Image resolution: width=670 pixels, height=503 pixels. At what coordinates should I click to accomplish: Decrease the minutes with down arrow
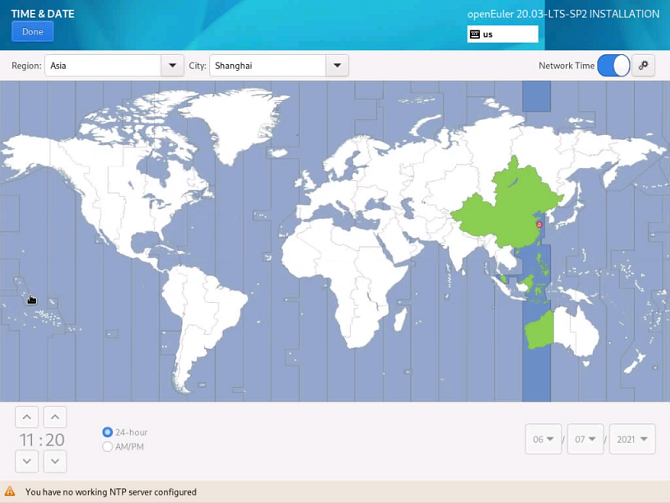[55, 461]
